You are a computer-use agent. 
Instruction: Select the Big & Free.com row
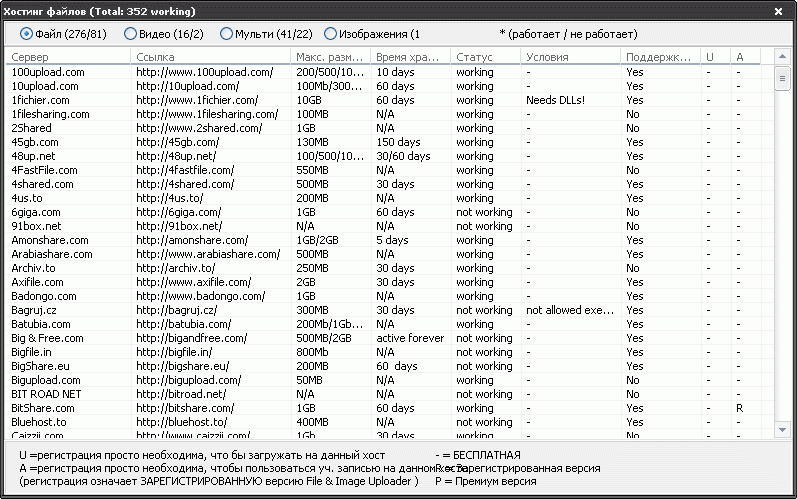[384, 338]
